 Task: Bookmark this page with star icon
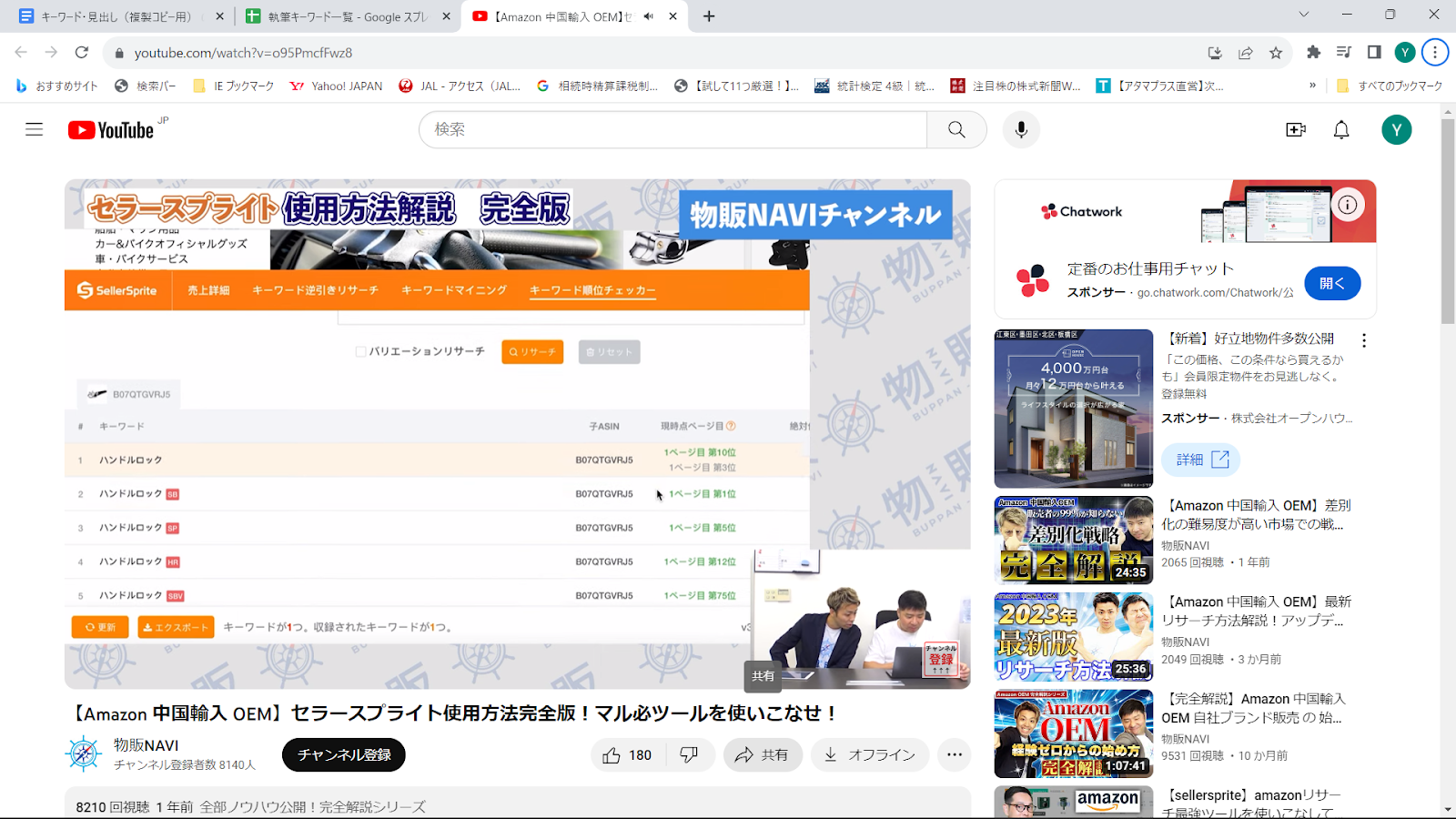[1276, 53]
